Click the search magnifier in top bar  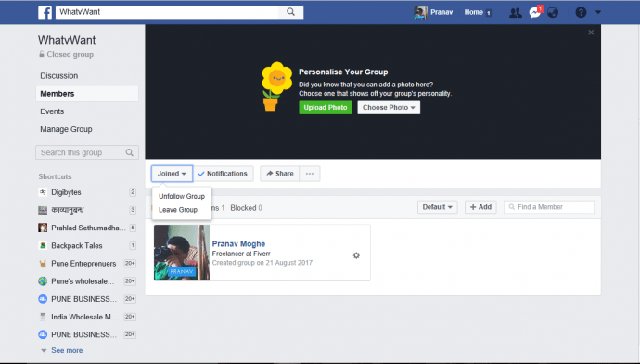[291, 12]
